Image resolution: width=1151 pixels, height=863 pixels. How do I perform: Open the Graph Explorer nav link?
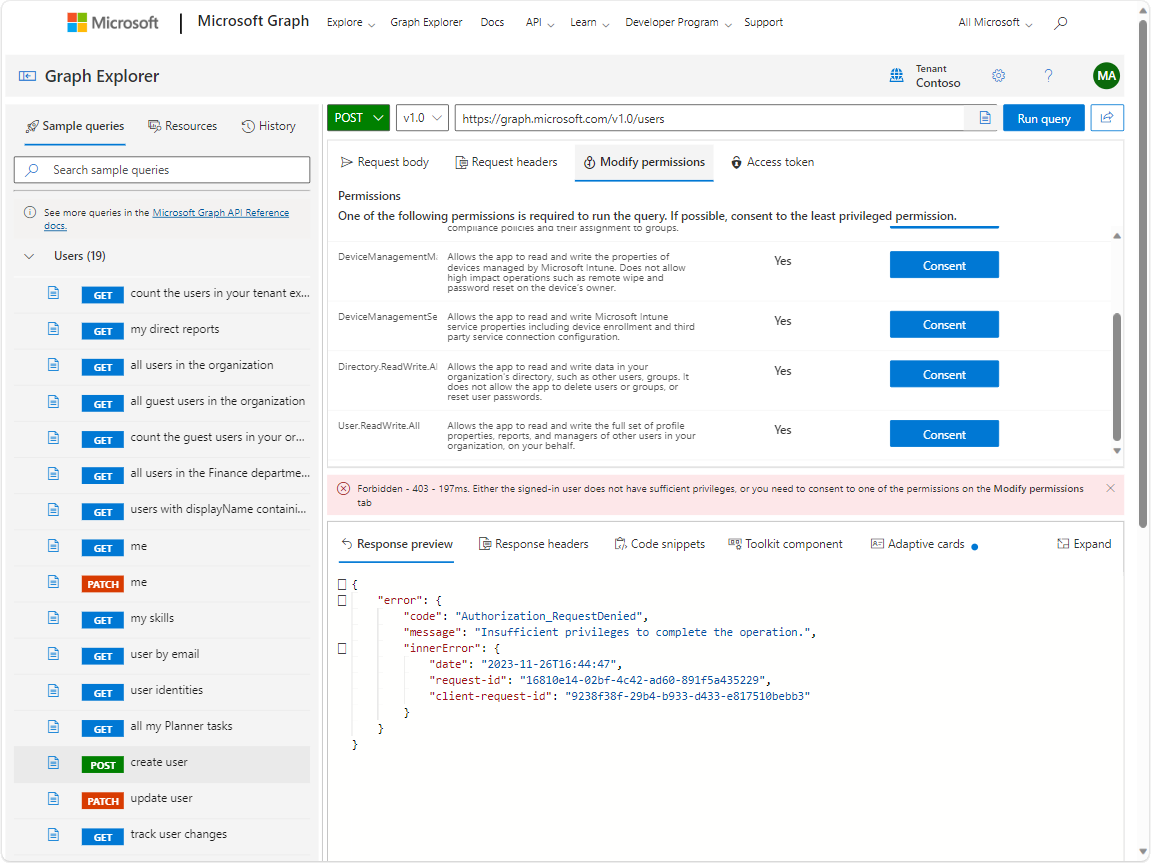click(x=426, y=23)
